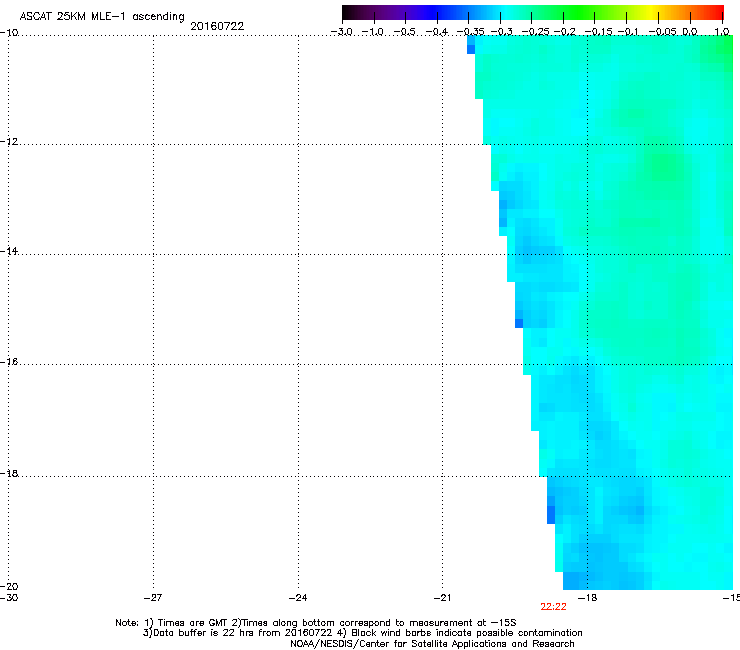The width and height of the screenshot is (740, 650).
Task: Click the -14 latitude label on left axis
Action: [x=9, y=251]
